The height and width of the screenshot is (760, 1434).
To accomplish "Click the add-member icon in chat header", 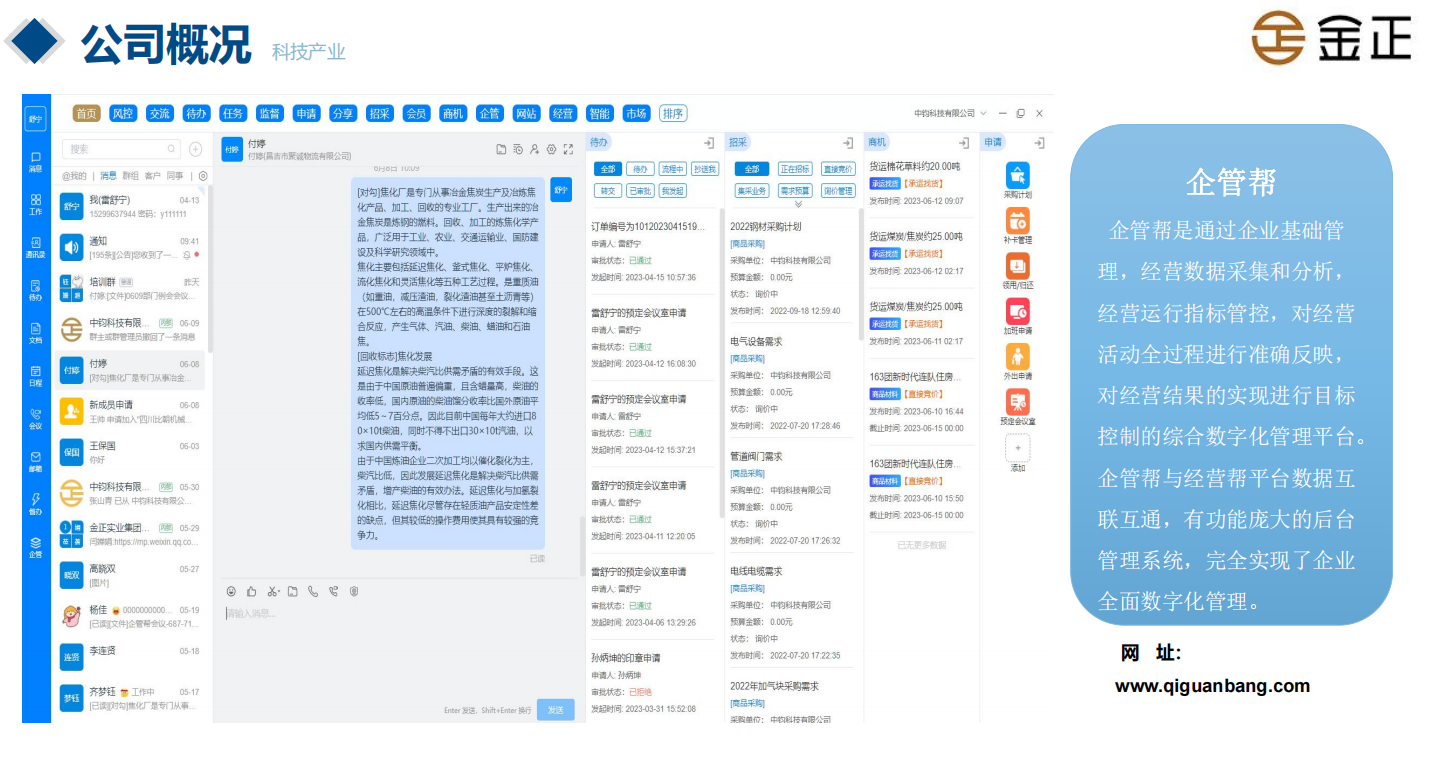I will 535,149.
